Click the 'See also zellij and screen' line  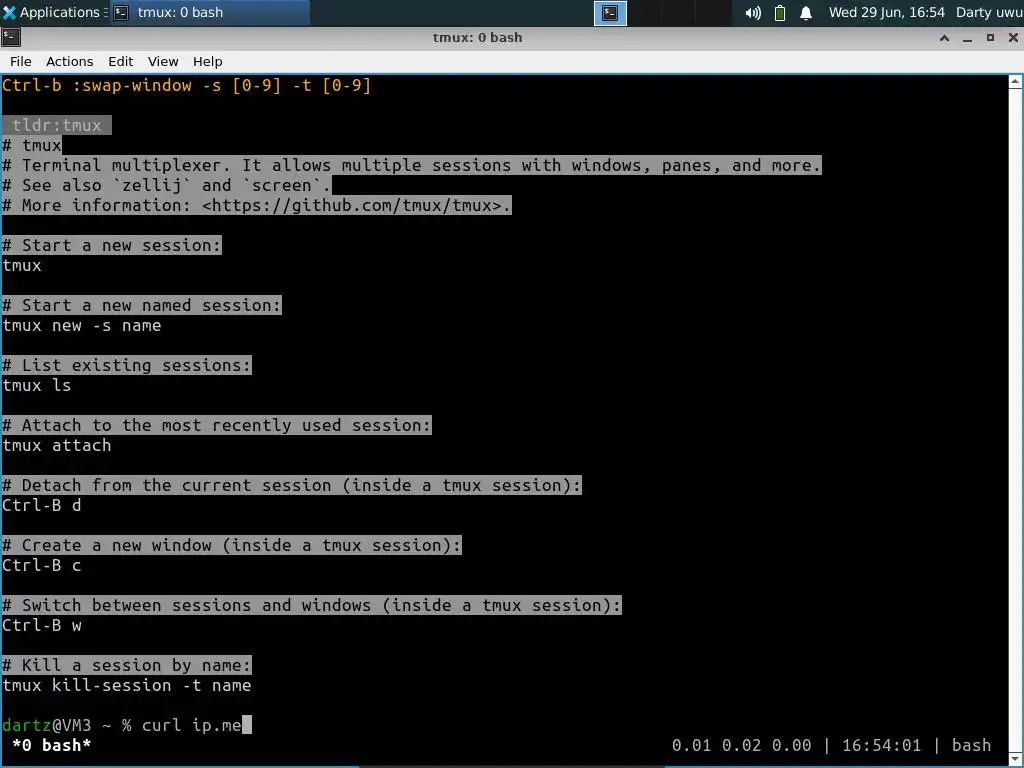(x=167, y=185)
